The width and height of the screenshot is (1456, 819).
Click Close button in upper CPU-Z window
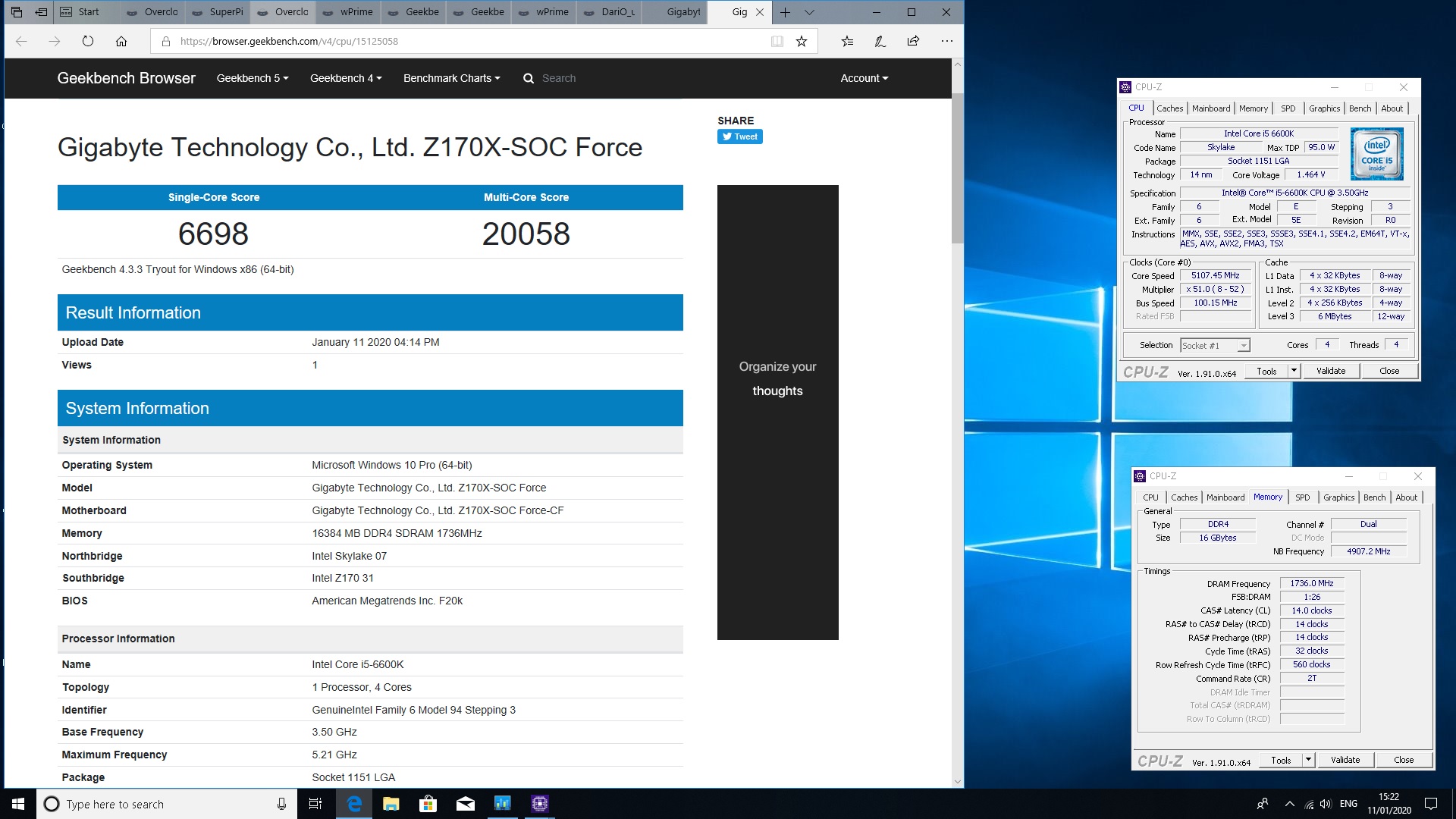[x=1389, y=371]
